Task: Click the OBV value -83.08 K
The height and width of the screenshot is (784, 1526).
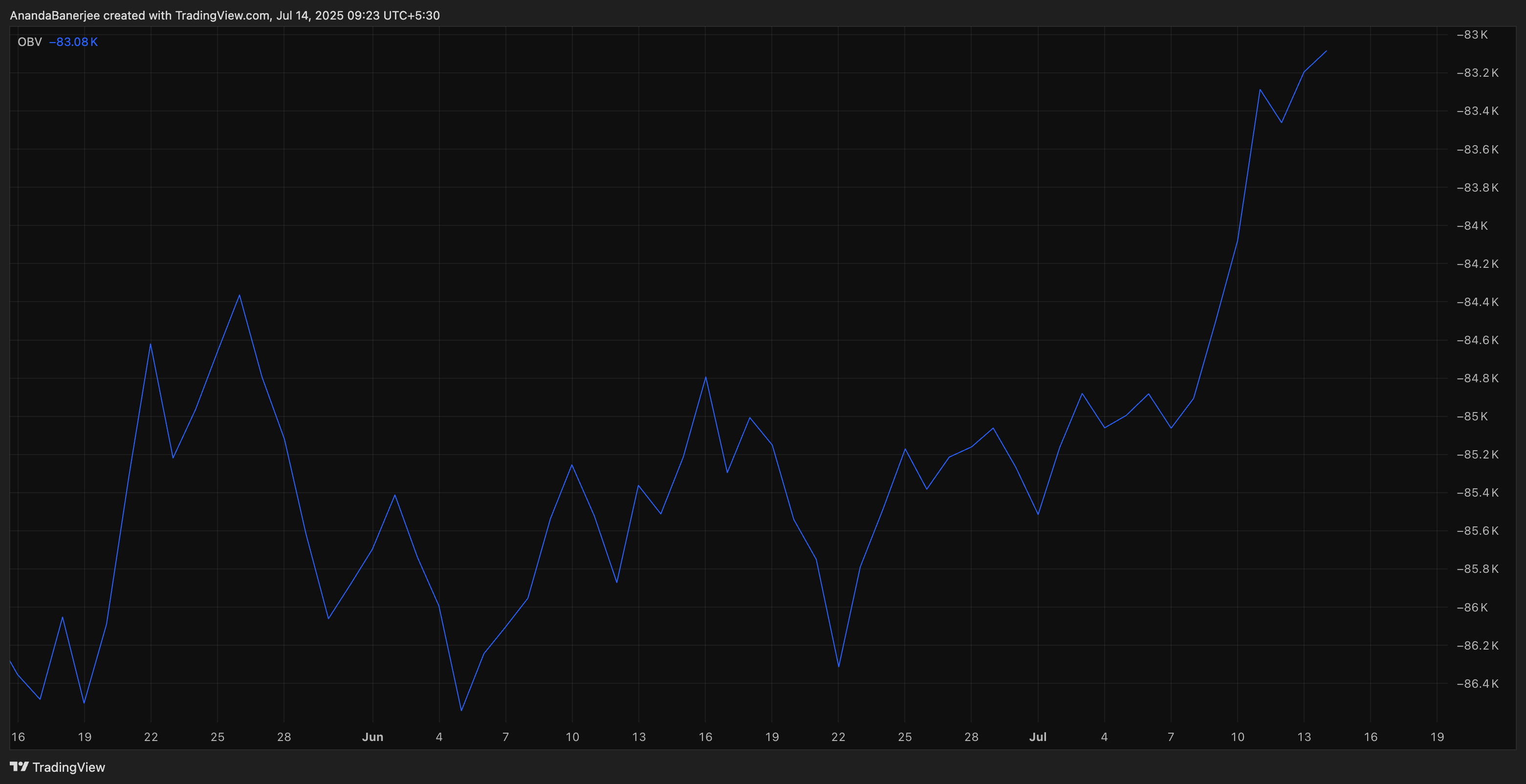Action: (73, 42)
